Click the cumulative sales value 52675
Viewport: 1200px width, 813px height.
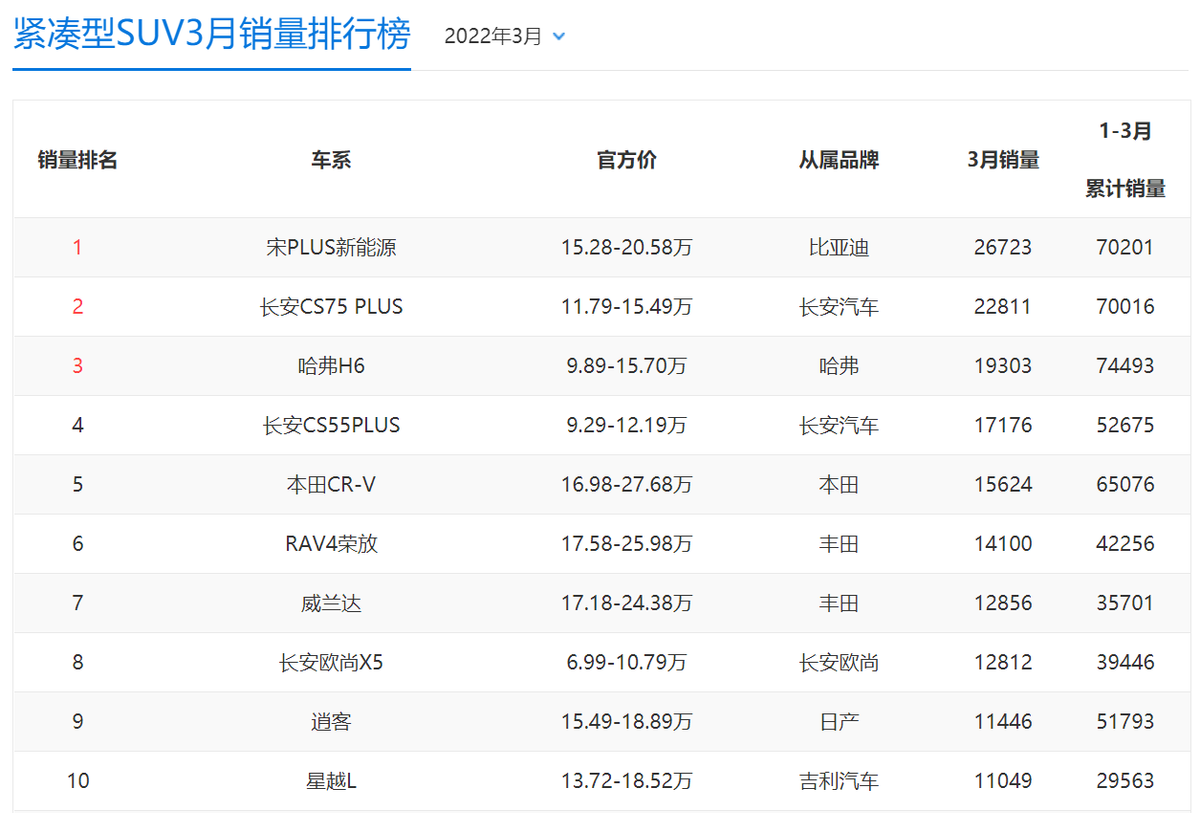coord(1125,425)
